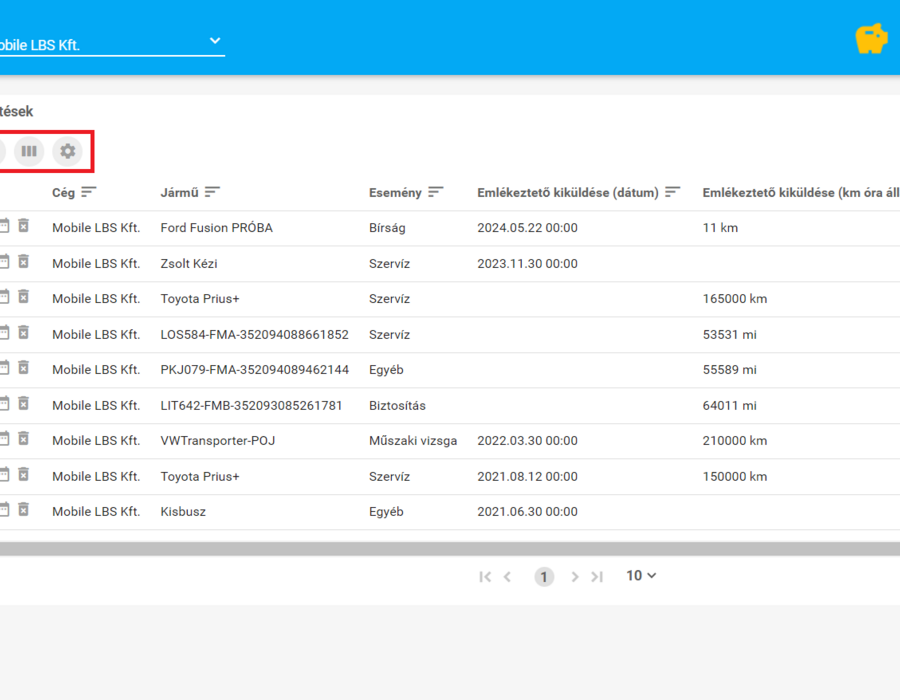Viewport: 900px width, 700px height.
Task: Sort by the Cég column icon
Action: 89,192
